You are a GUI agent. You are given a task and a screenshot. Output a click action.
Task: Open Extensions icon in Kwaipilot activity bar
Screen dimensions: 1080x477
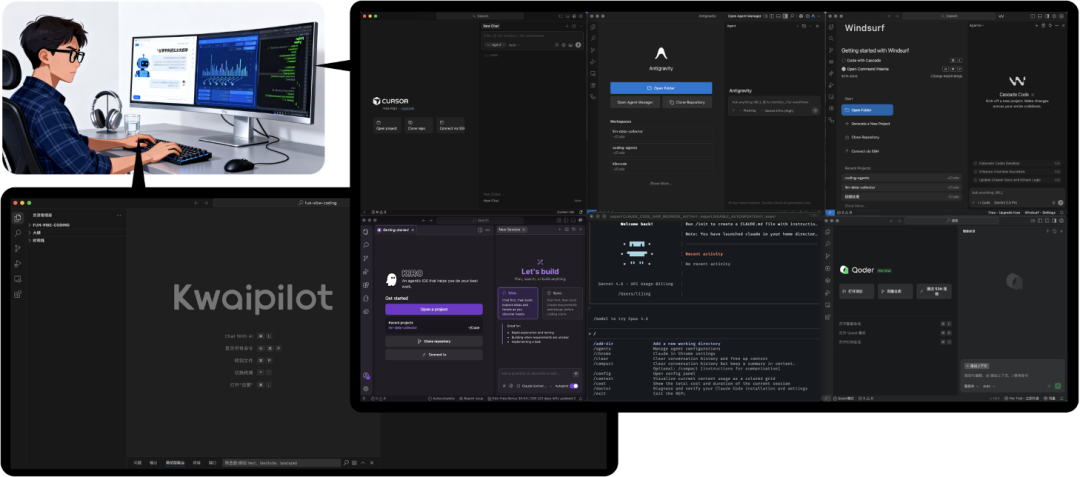click(18, 294)
